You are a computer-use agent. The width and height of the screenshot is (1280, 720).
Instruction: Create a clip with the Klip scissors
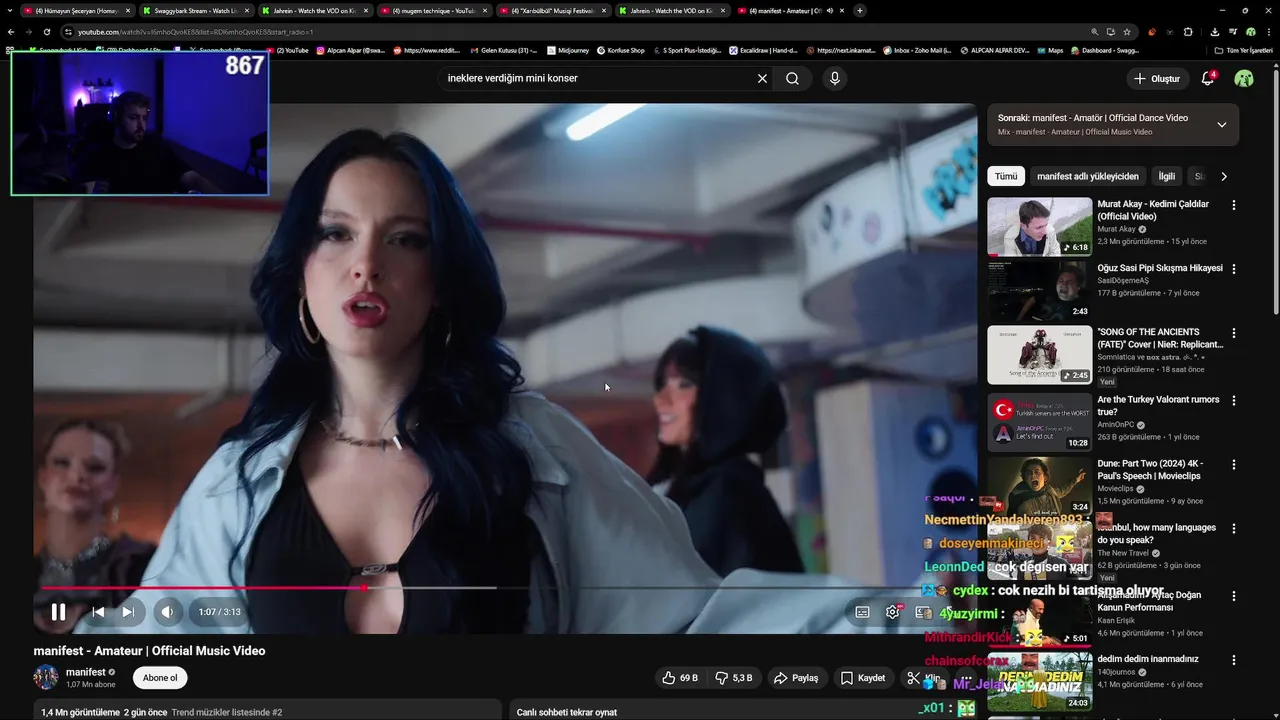pyautogui.click(x=923, y=678)
